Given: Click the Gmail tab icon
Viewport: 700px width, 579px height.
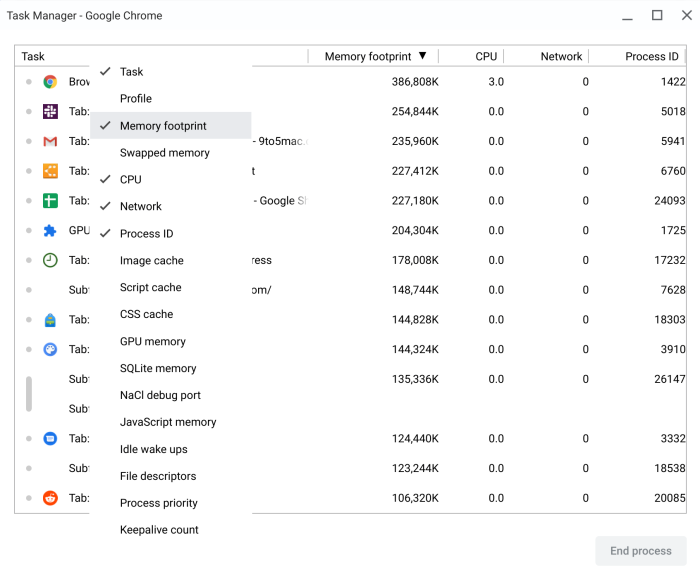Looking at the screenshot, I should [50, 142].
